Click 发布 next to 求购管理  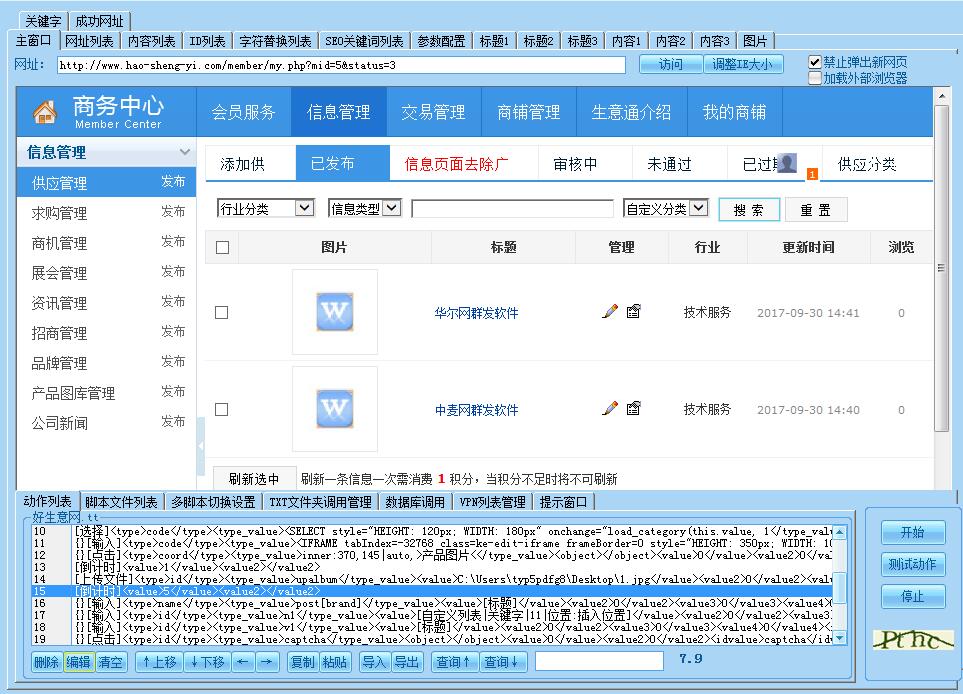pos(173,211)
